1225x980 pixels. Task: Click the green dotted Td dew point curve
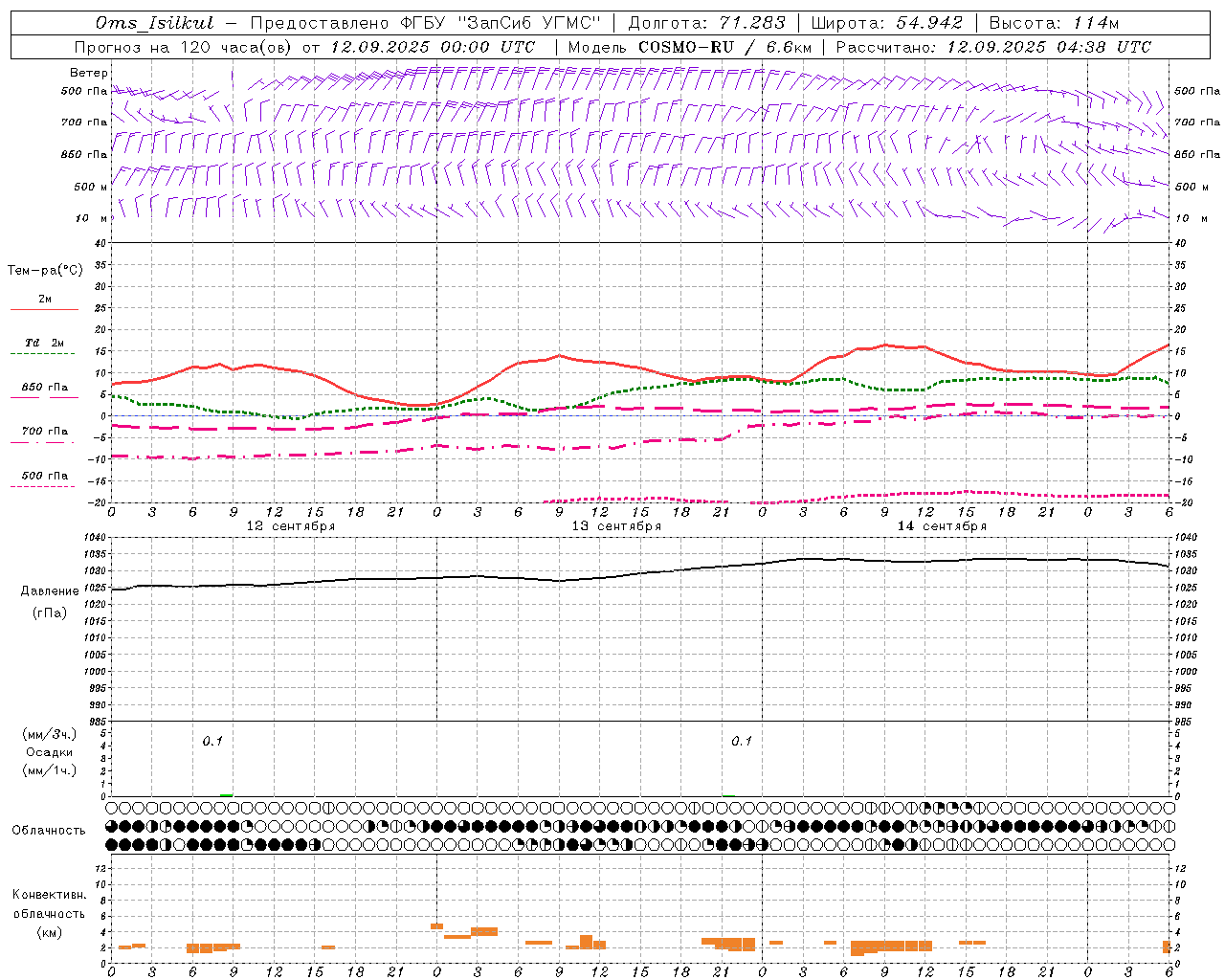tap(639, 388)
